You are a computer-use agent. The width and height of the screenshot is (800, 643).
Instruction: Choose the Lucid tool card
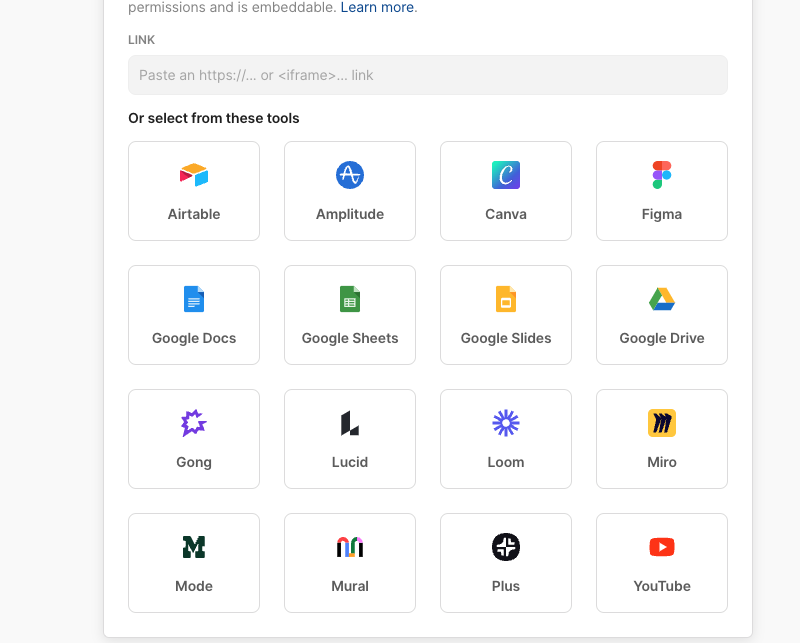point(350,439)
